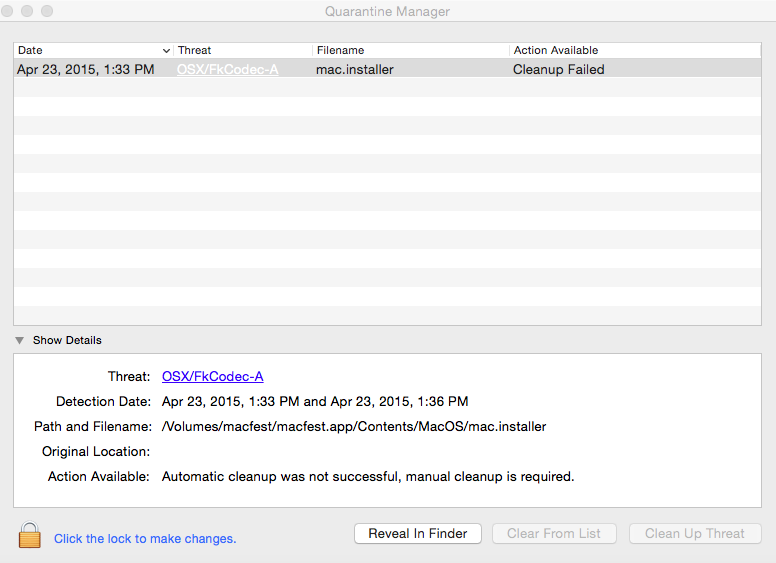Click the padlock icon to unlock changes
776x563 pixels.
pos(30,535)
